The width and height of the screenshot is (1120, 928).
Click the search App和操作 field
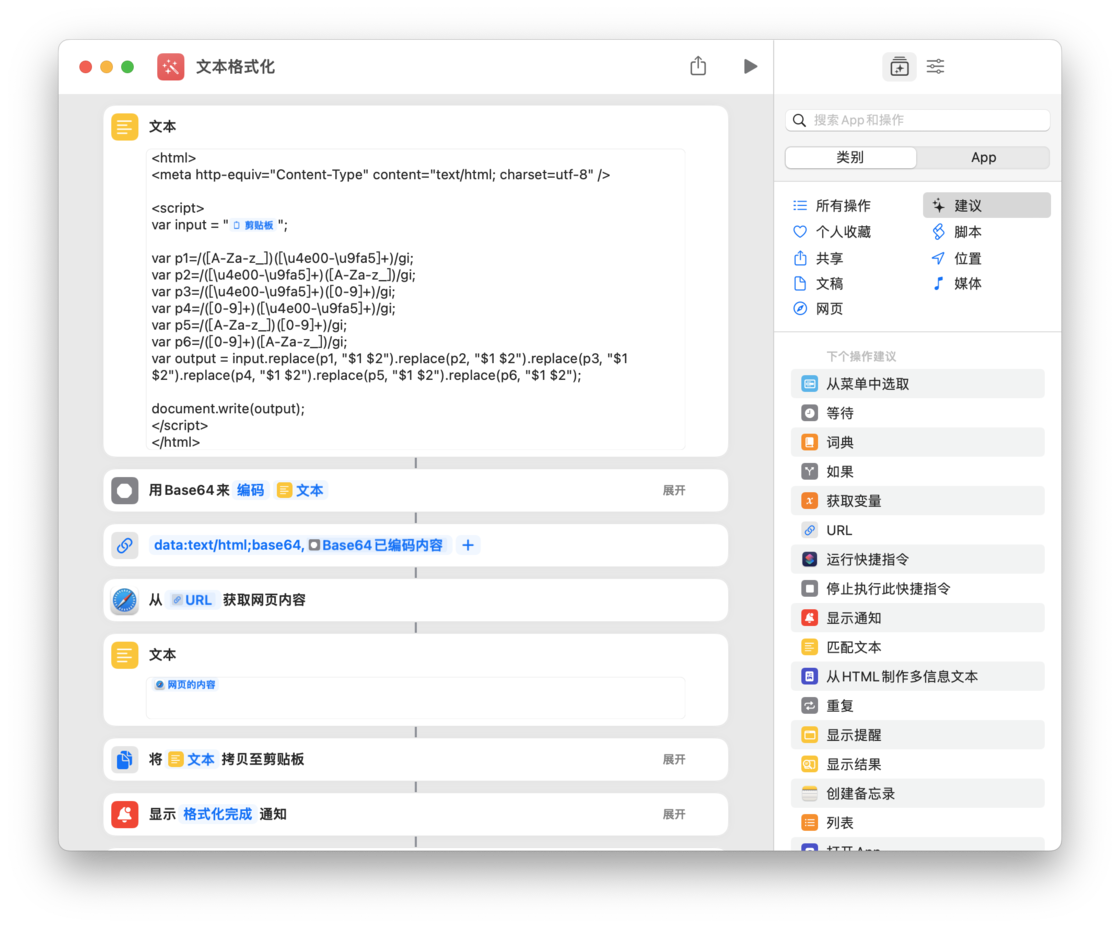(x=918, y=120)
